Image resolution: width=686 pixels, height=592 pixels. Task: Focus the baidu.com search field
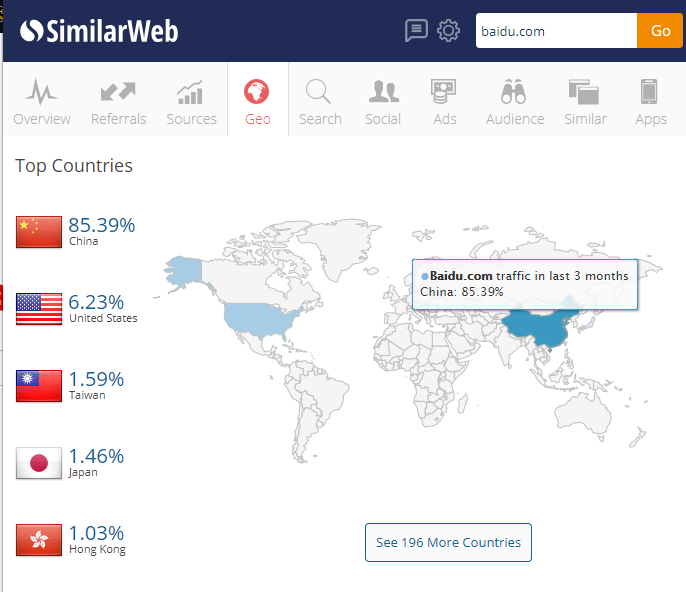pyautogui.click(x=556, y=31)
